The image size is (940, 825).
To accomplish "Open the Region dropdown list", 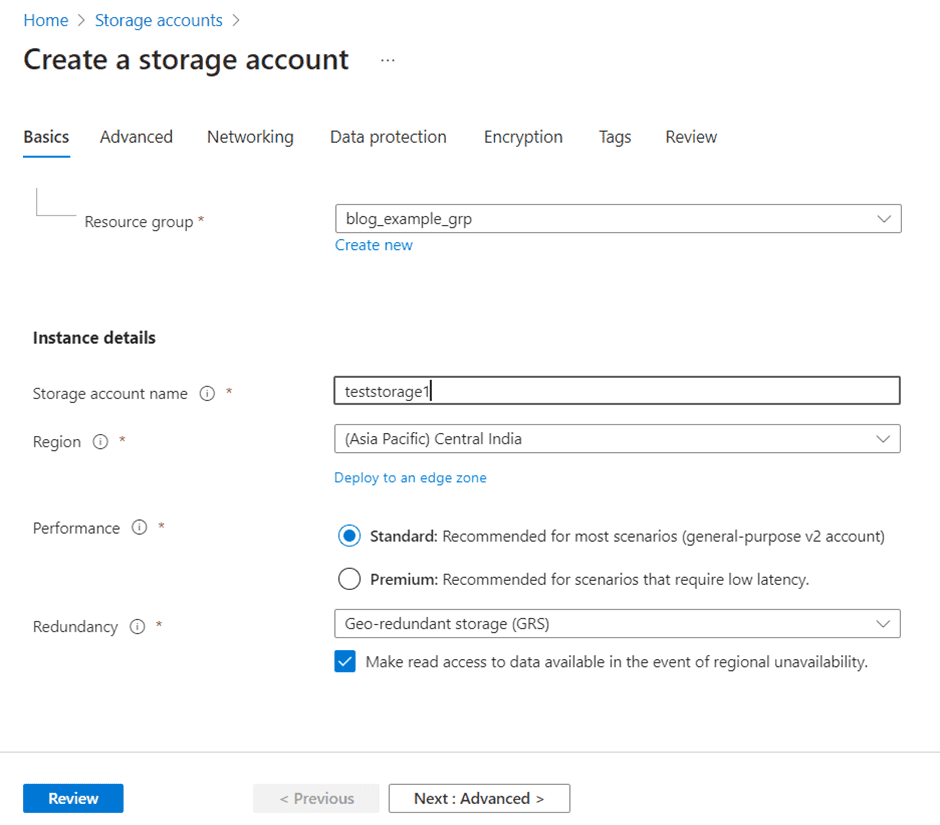I will pos(617,439).
